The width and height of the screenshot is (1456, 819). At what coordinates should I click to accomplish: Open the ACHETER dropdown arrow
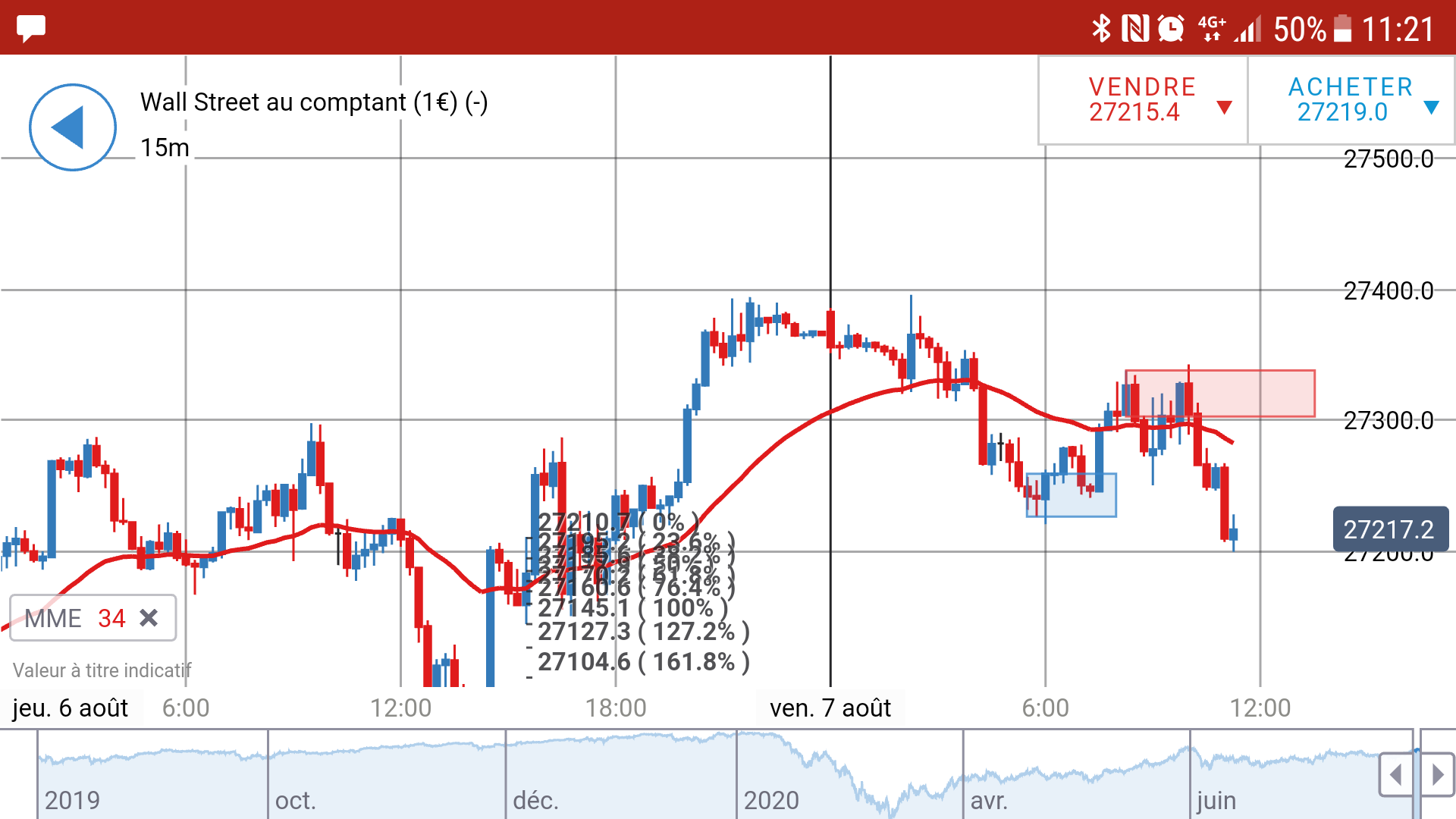coord(1431,107)
